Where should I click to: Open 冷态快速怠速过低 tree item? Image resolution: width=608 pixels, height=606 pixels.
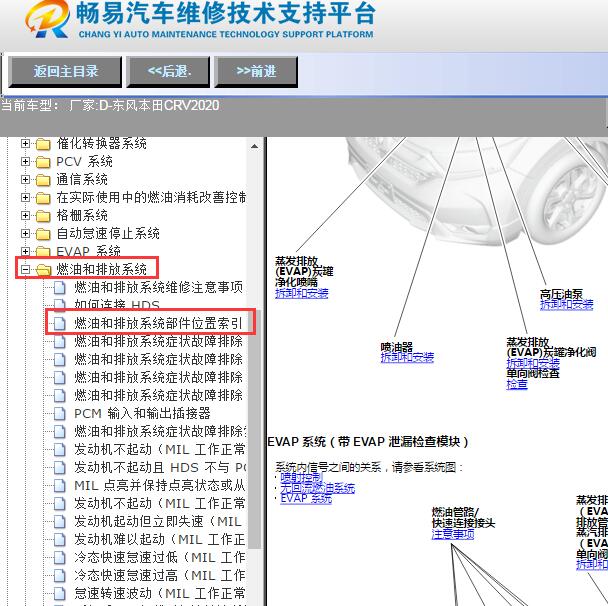160,558
